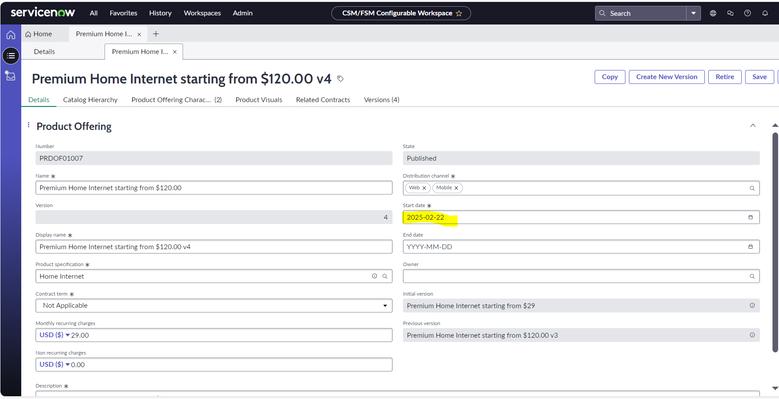Open the Catalog Hierarchy tab
Viewport: 779px width, 399px height.
[90, 100]
